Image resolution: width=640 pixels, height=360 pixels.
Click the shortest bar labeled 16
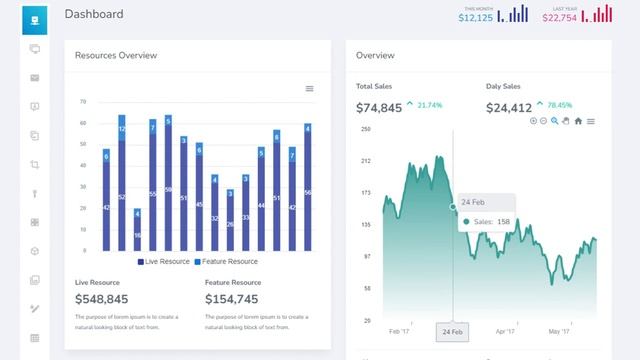click(x=137, y=235)
